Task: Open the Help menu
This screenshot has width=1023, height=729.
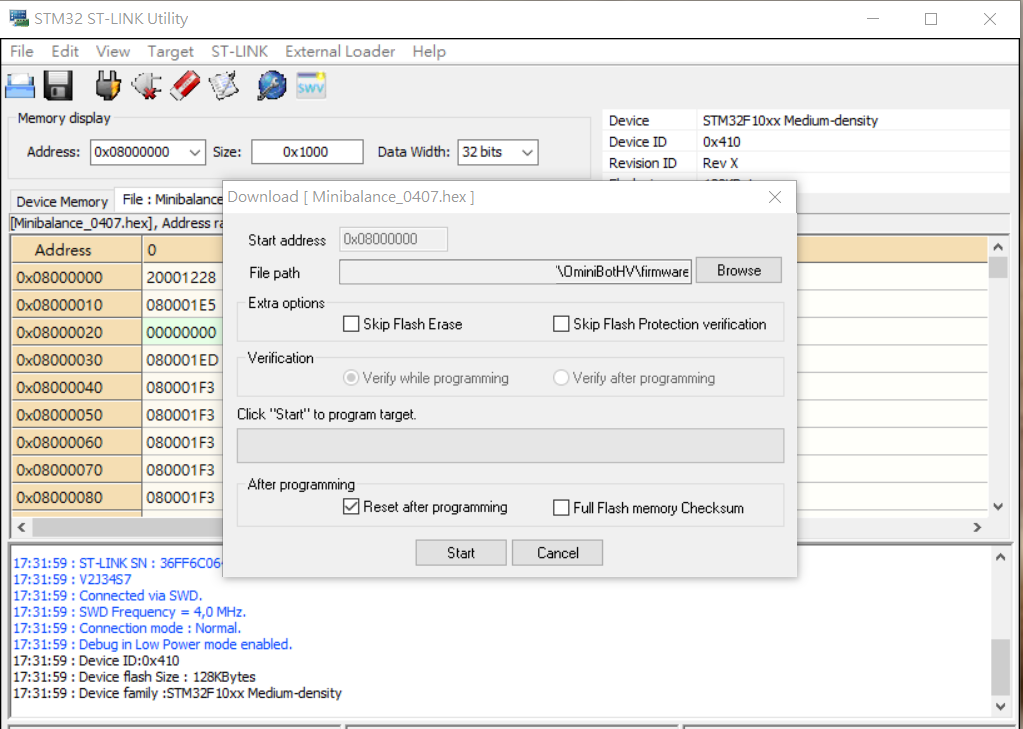Action: pyautogui.click(x=429, y=52)
